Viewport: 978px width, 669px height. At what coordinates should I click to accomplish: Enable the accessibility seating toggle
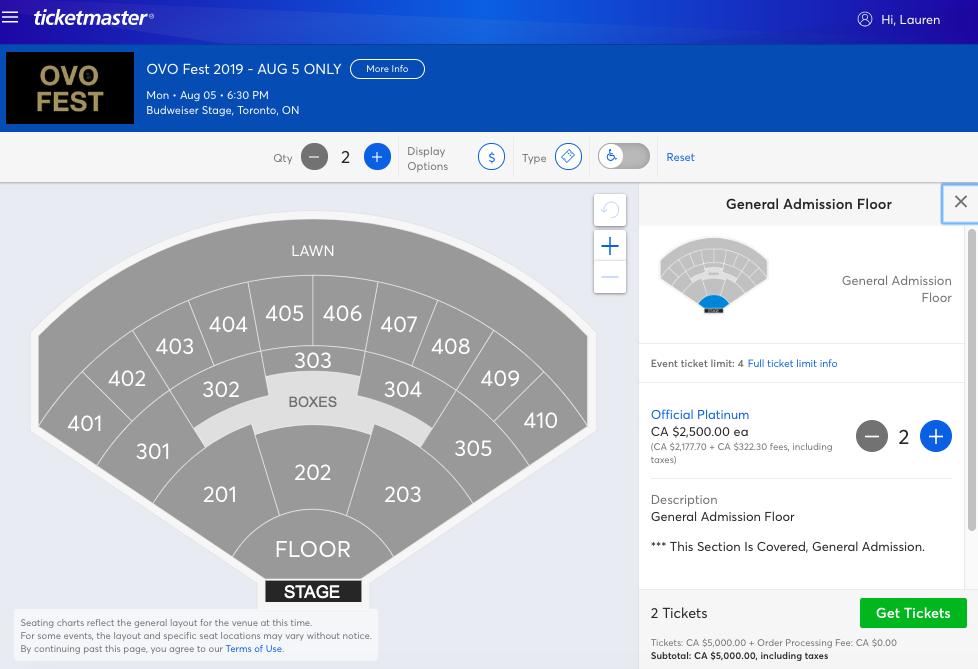(623, 156)
